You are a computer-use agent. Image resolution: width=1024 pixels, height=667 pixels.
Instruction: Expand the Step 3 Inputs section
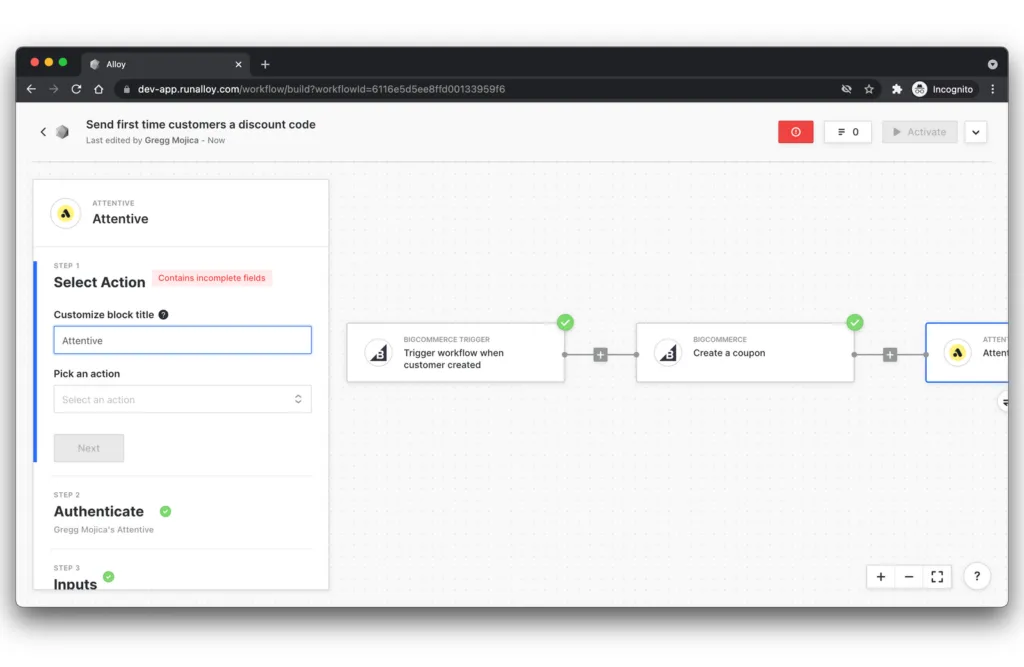pyautogui.click(x=75, y=583)
